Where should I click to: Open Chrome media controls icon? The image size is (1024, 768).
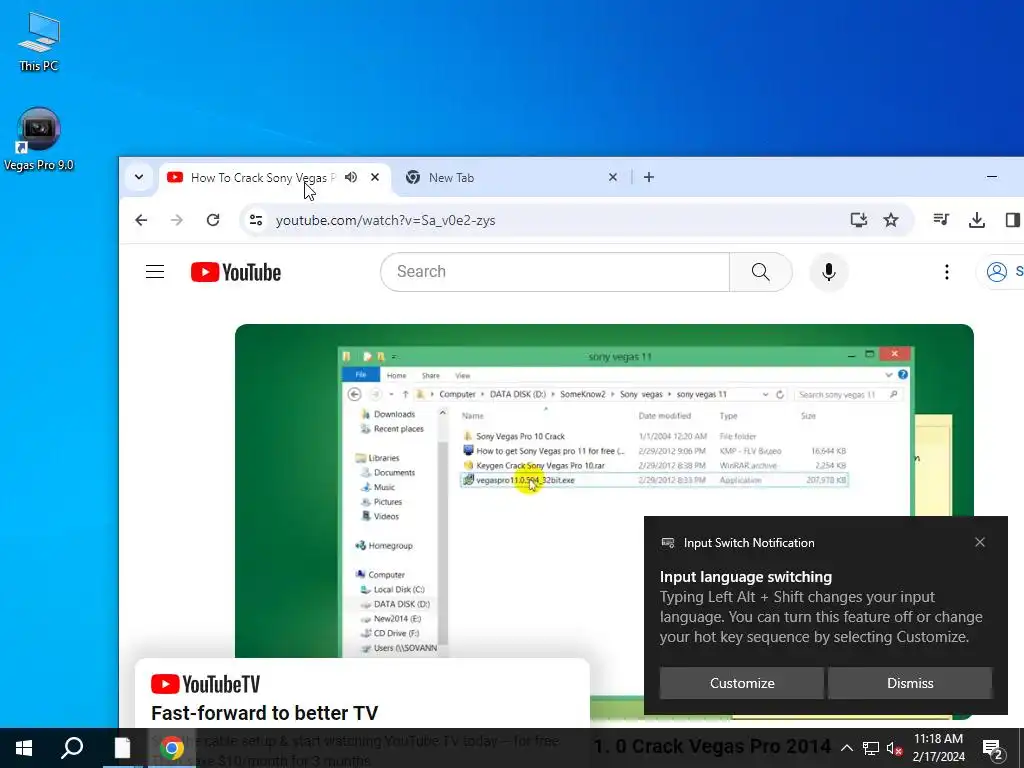click(941, 219)
